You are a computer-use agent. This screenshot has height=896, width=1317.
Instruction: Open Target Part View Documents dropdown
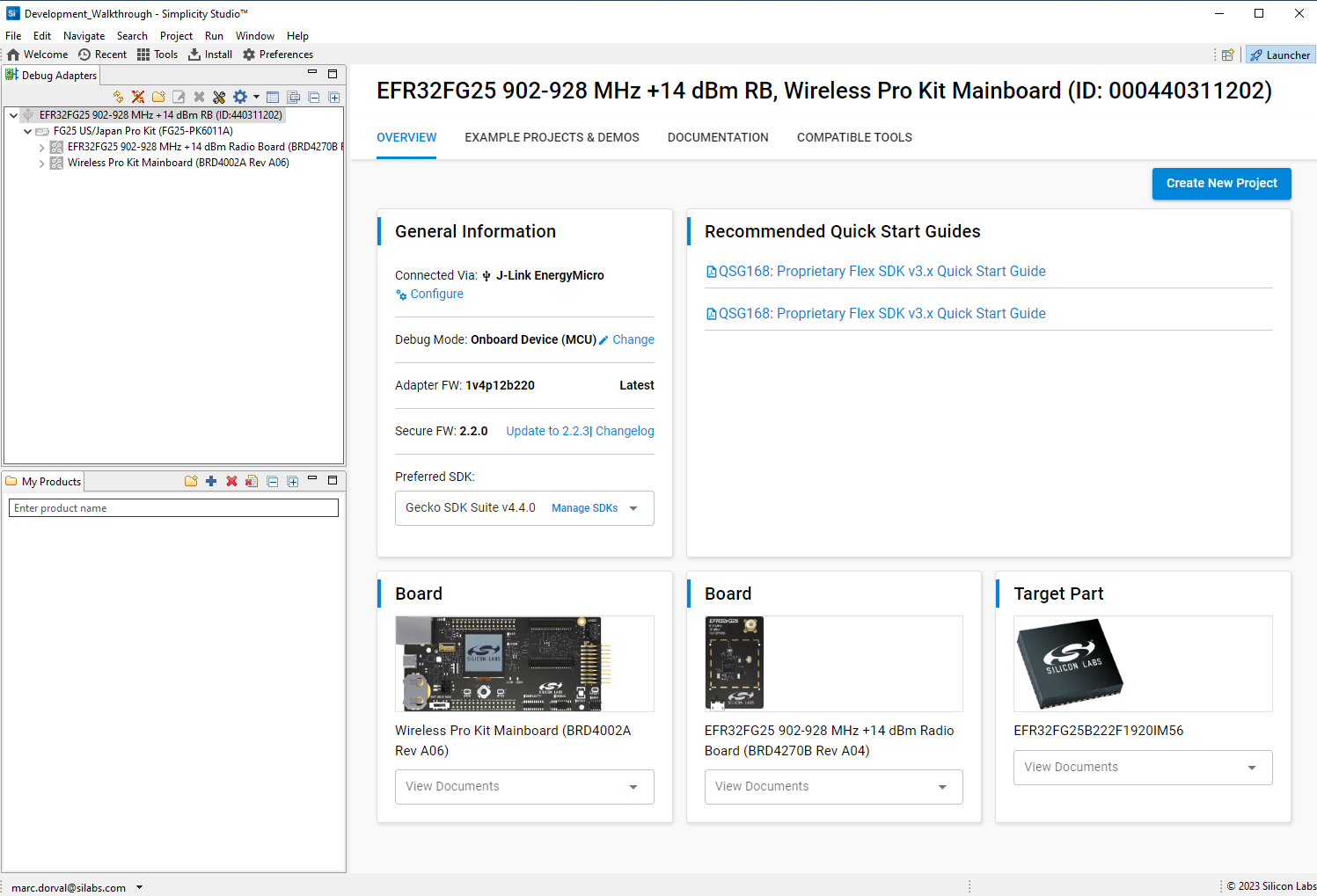1251,768
